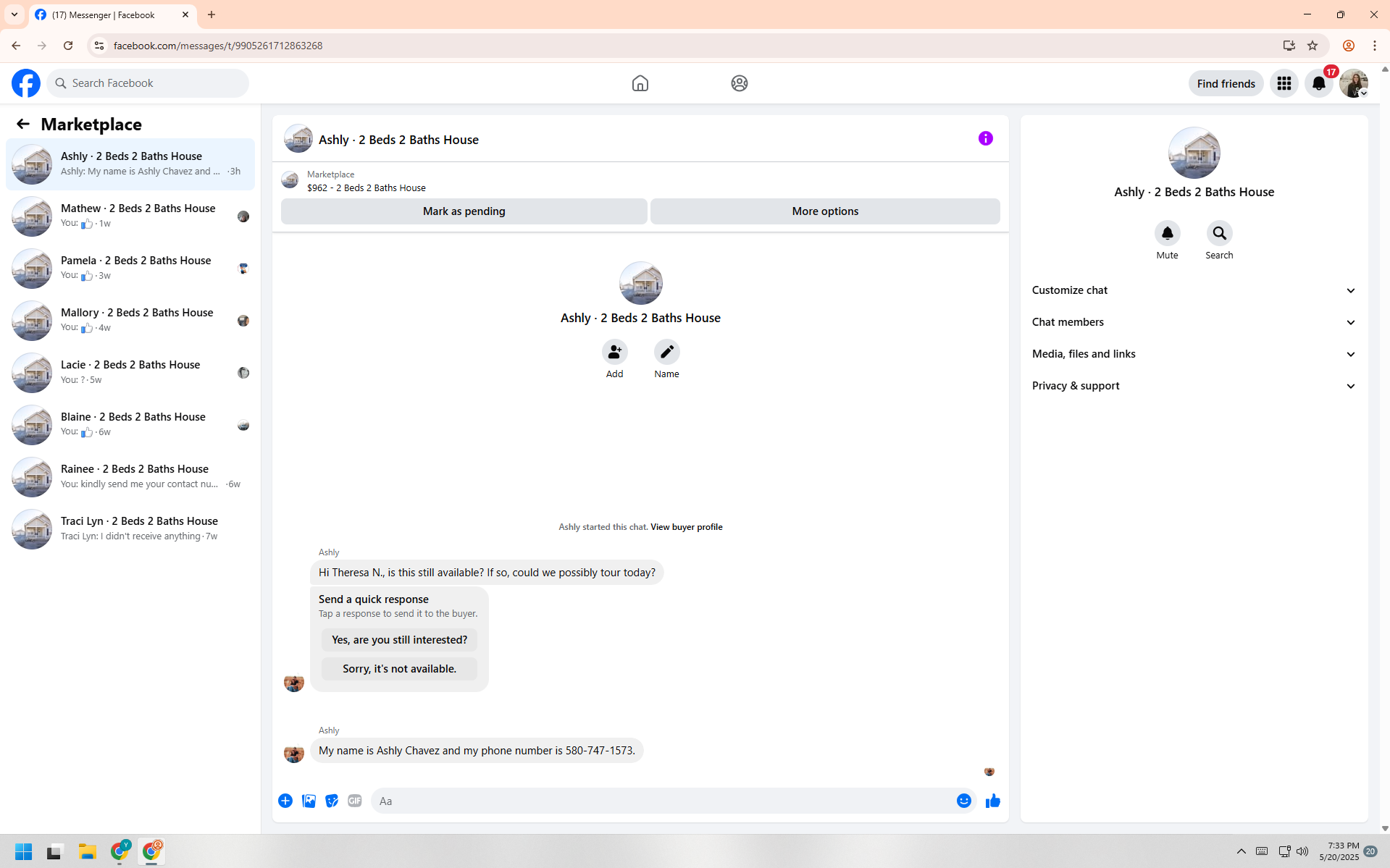Send quick response Yes, are you still interested?

click(x=399, y=640)
